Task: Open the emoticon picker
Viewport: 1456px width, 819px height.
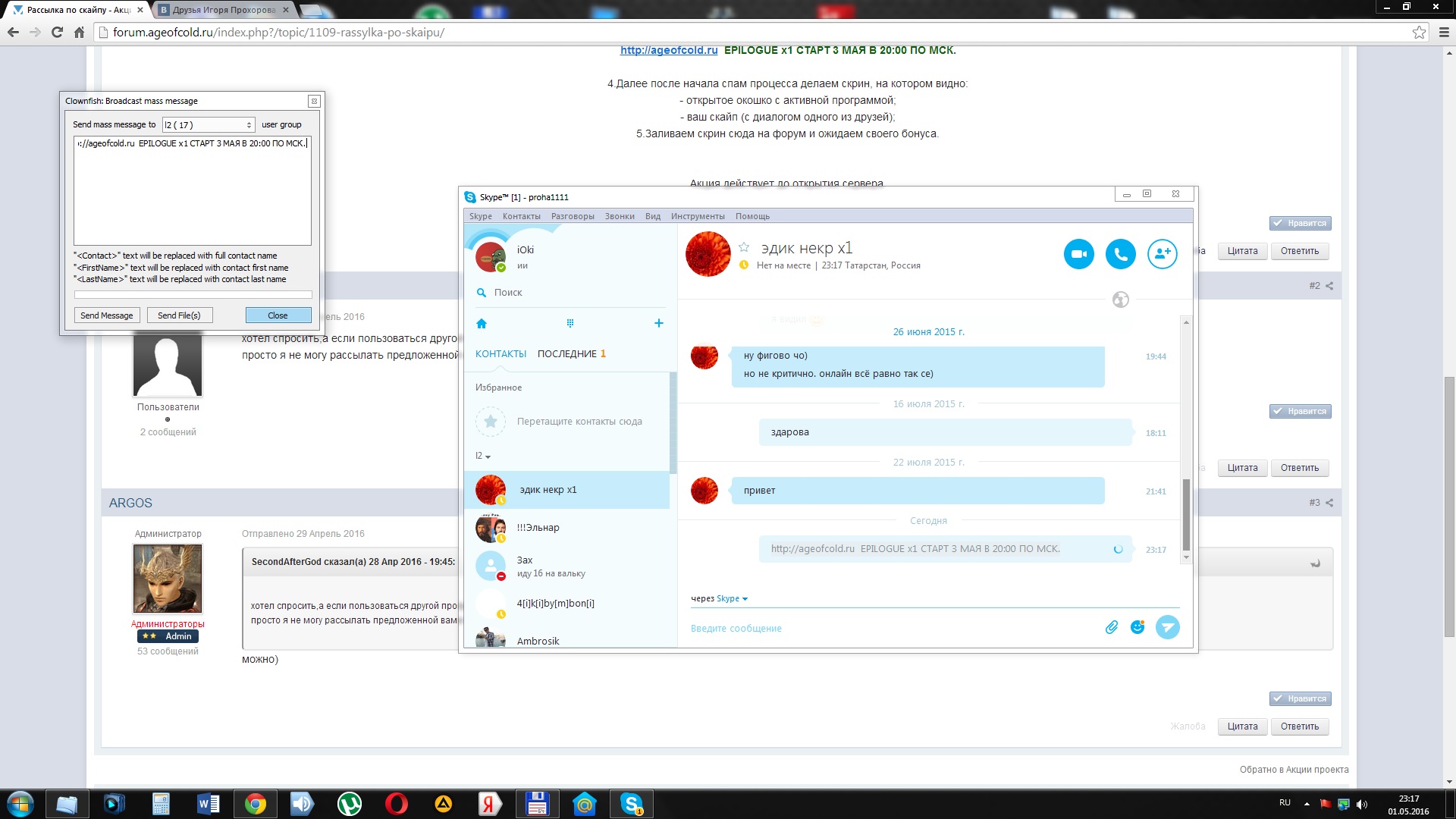Action: [x=1137, y=627]
